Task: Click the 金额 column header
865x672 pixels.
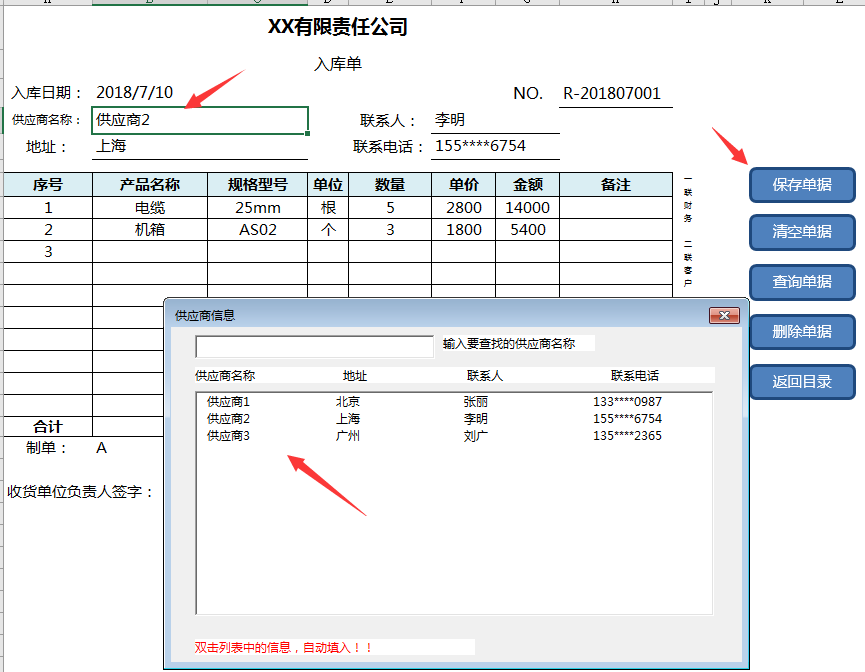Action: [528, 185]
